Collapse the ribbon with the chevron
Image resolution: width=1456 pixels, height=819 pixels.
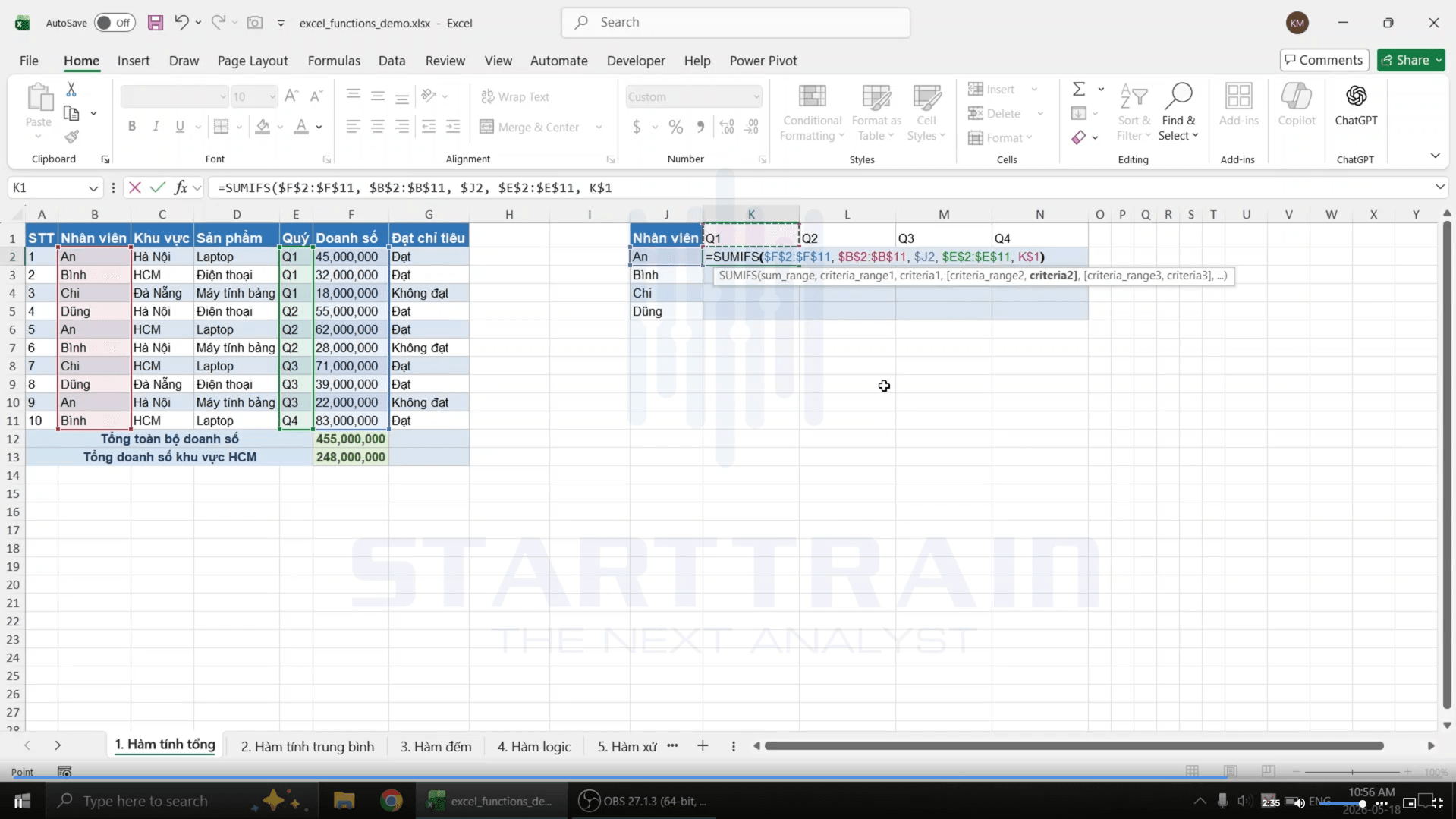click(1435, 156)
